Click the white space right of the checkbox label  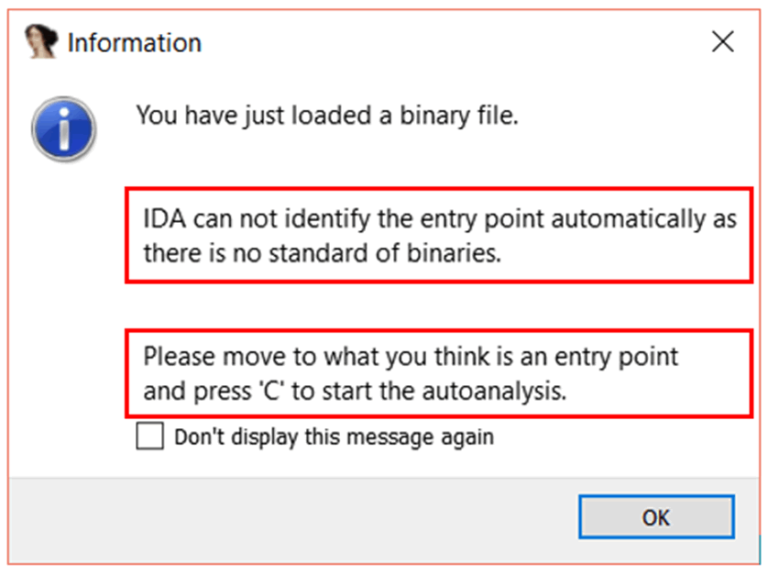pyautogui.click(x=620, y=437)
